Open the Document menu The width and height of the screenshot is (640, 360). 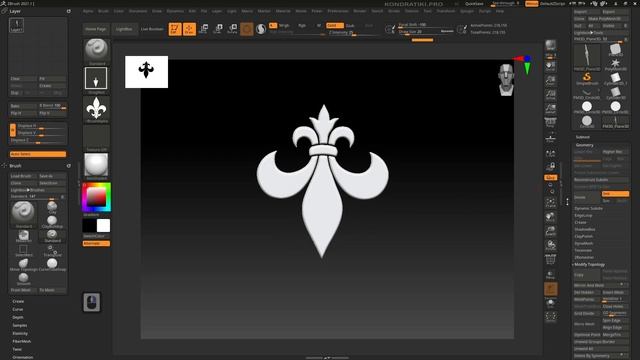138,11
